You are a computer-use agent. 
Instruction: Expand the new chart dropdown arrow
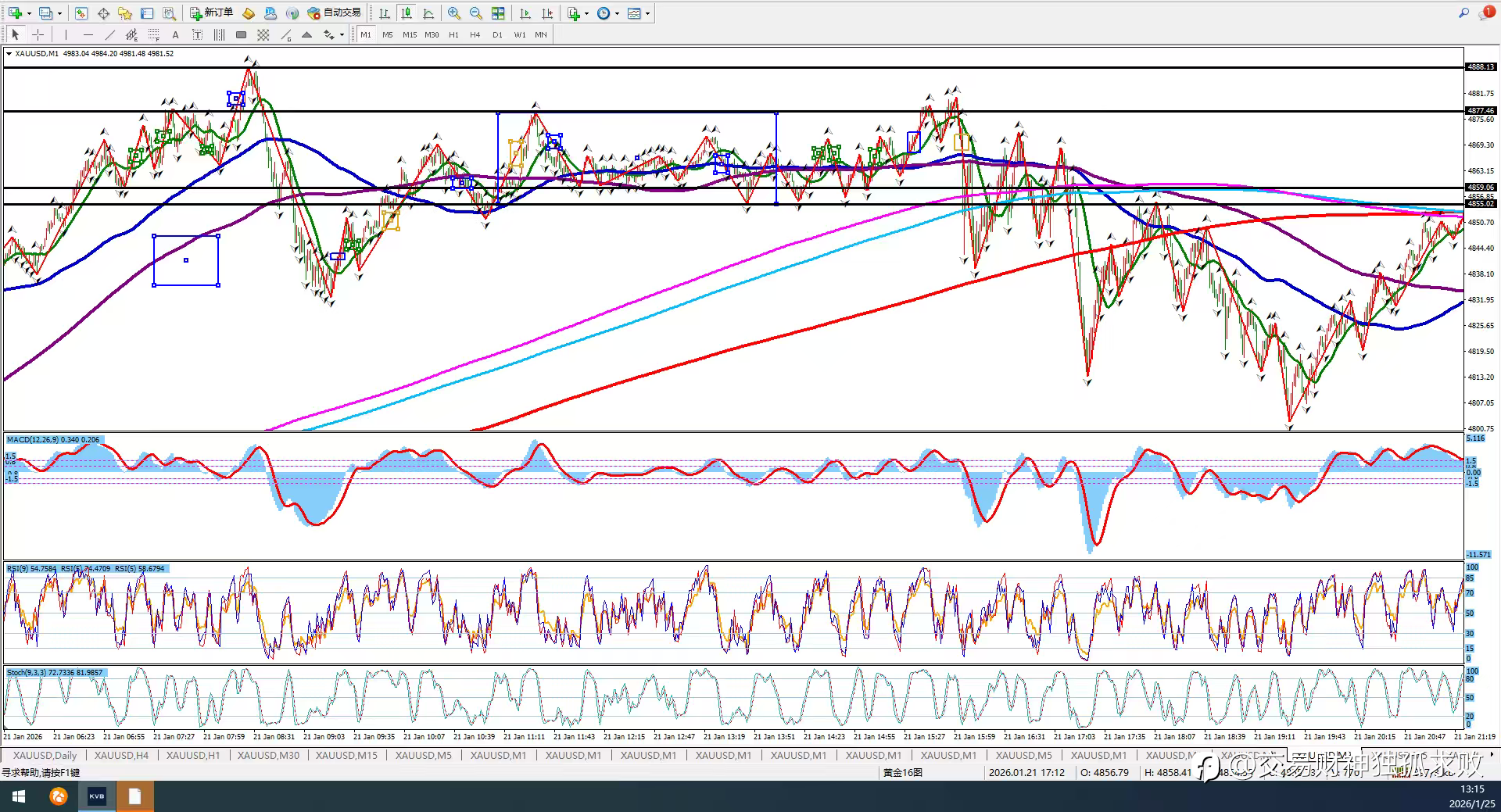29,13
